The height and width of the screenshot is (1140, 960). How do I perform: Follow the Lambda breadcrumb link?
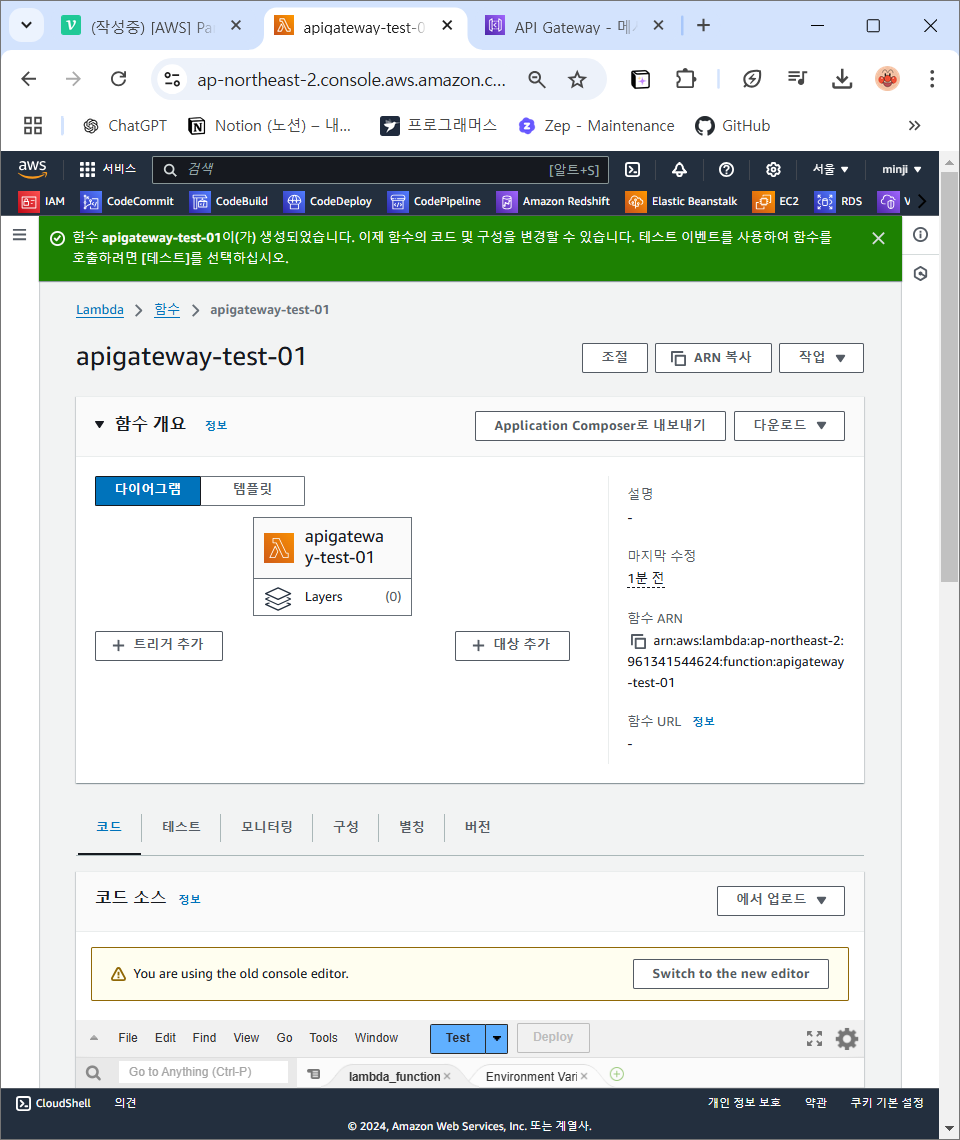point(100,310)
